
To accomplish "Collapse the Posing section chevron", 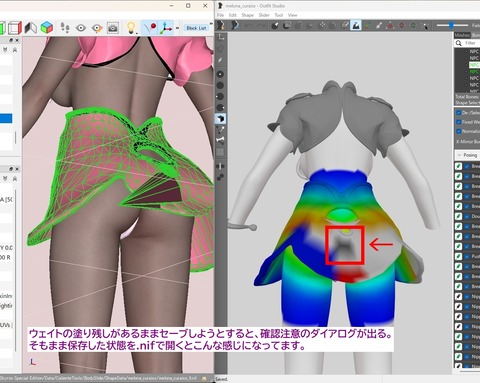I will [x=459, y=155].
